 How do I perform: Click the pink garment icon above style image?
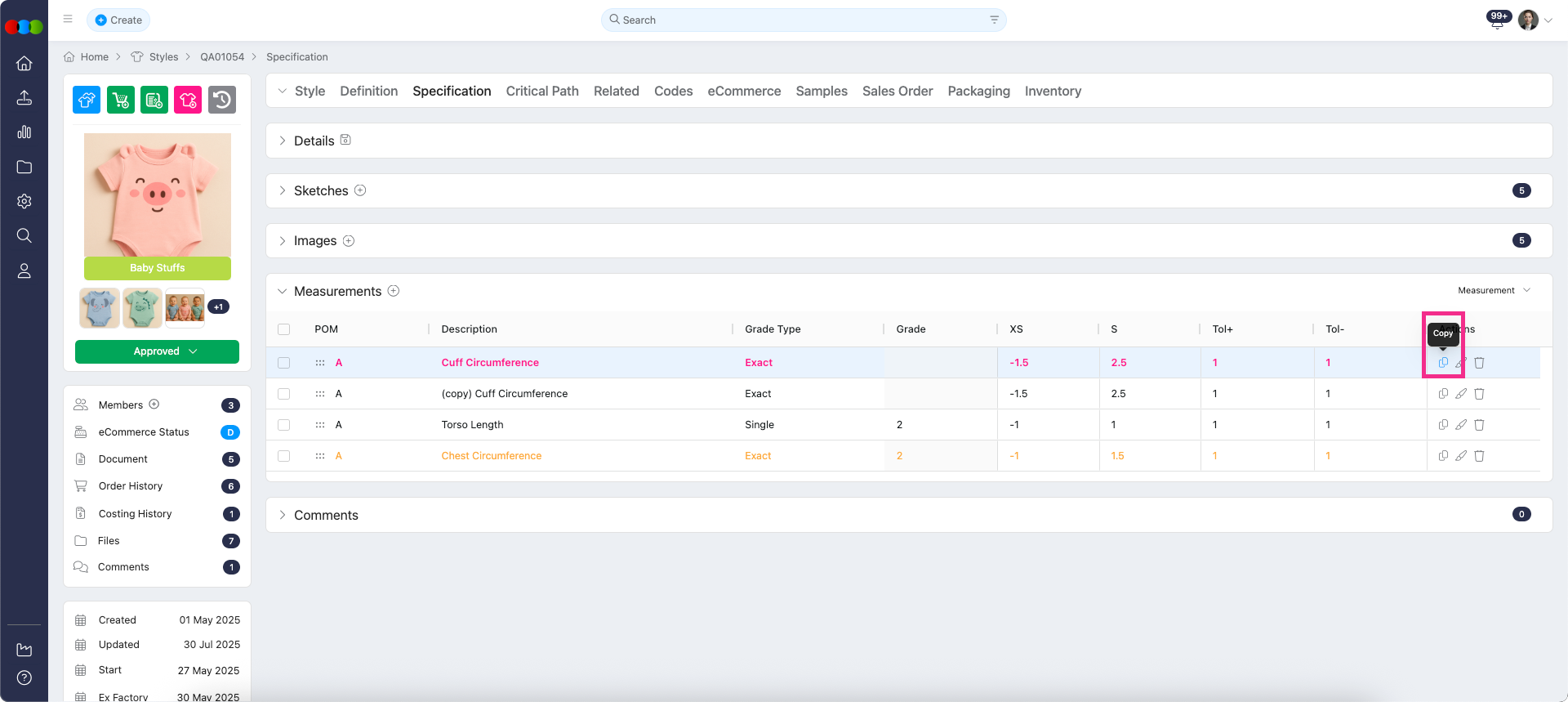(x=188, y=100)
